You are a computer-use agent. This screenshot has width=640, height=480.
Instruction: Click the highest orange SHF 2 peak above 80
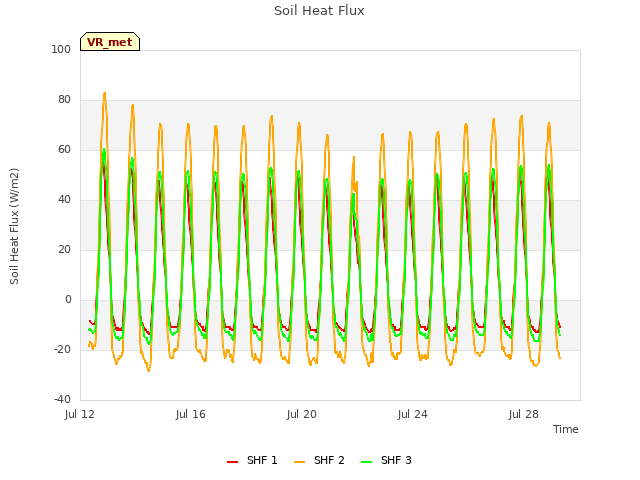(105, 94)
